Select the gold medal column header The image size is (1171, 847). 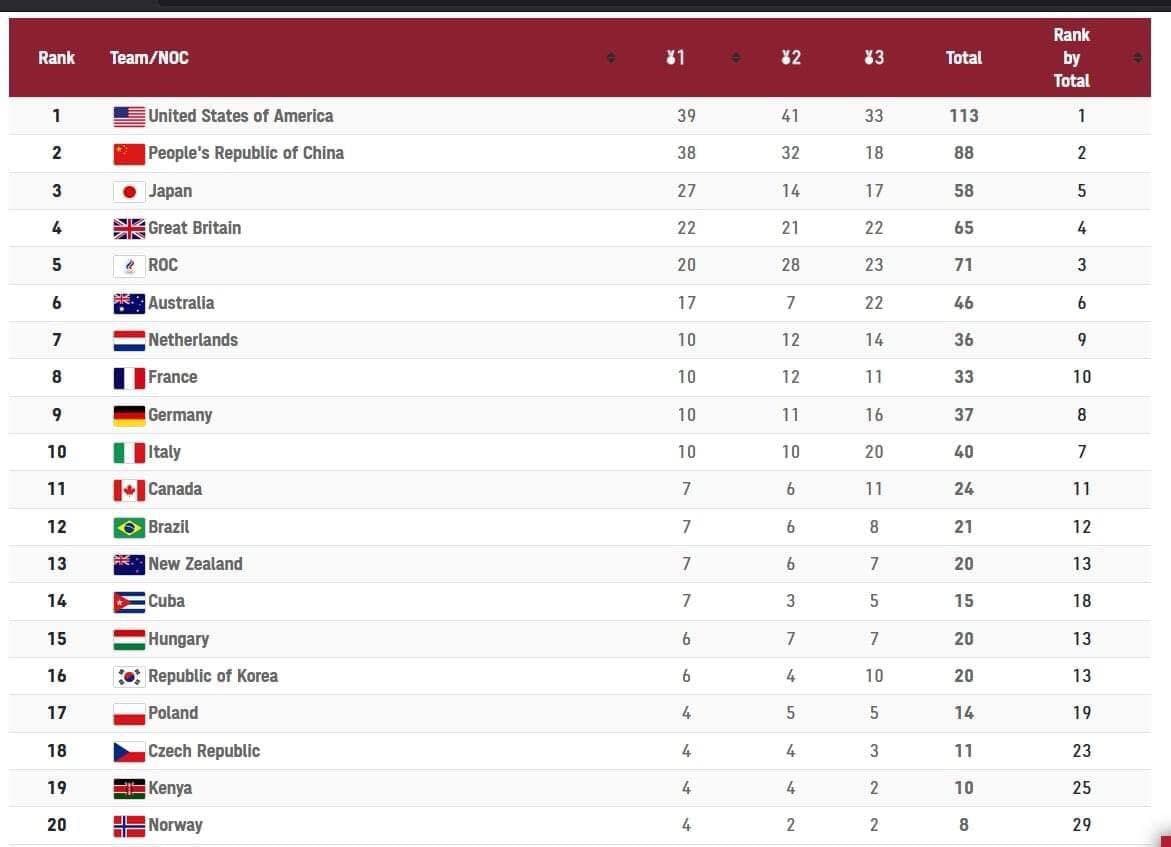pyautogui.click(x=675, y=58)
